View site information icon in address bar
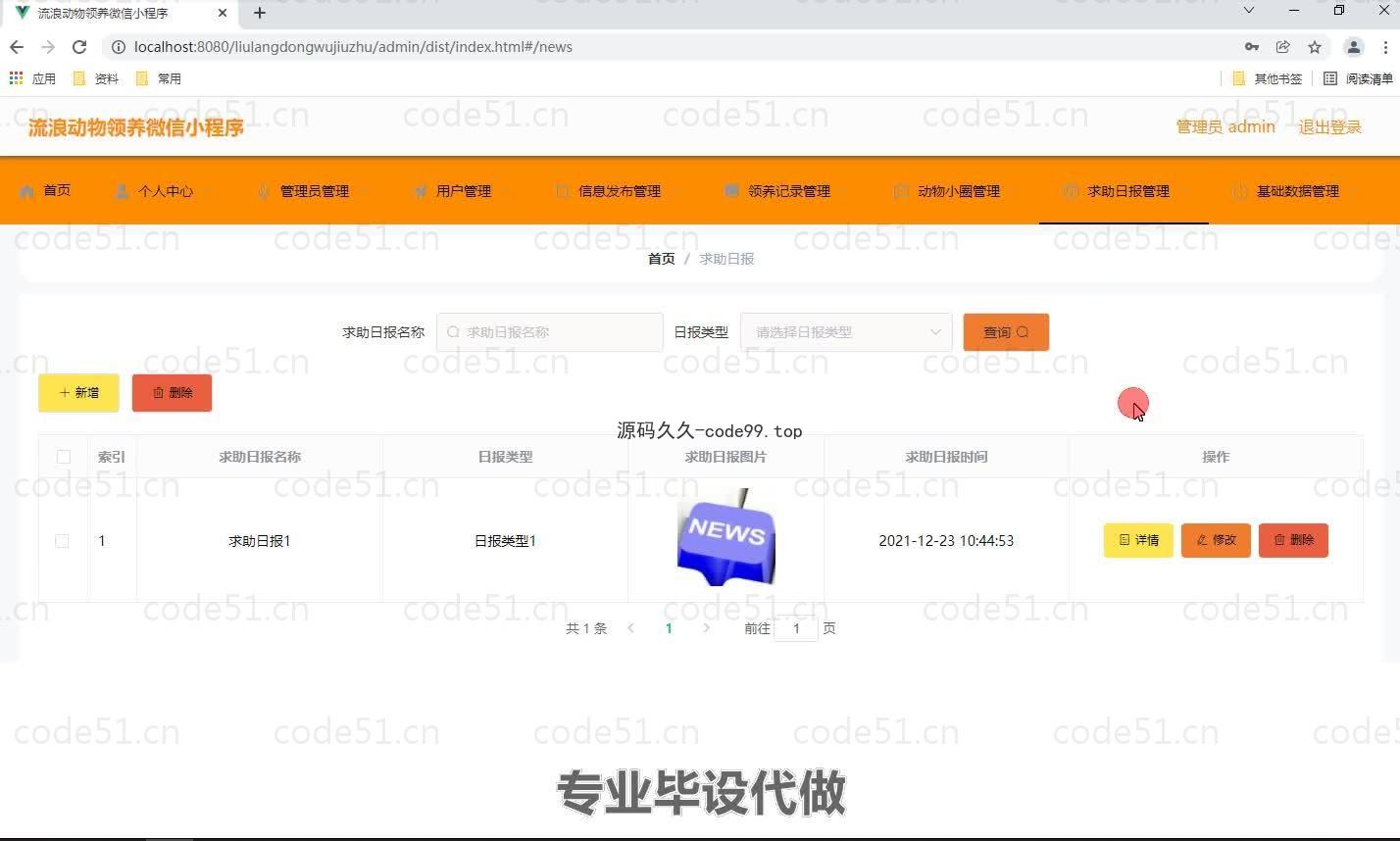Image resolution: width=1400 pixels, height=841 pixels. click(x=119, y=47)
